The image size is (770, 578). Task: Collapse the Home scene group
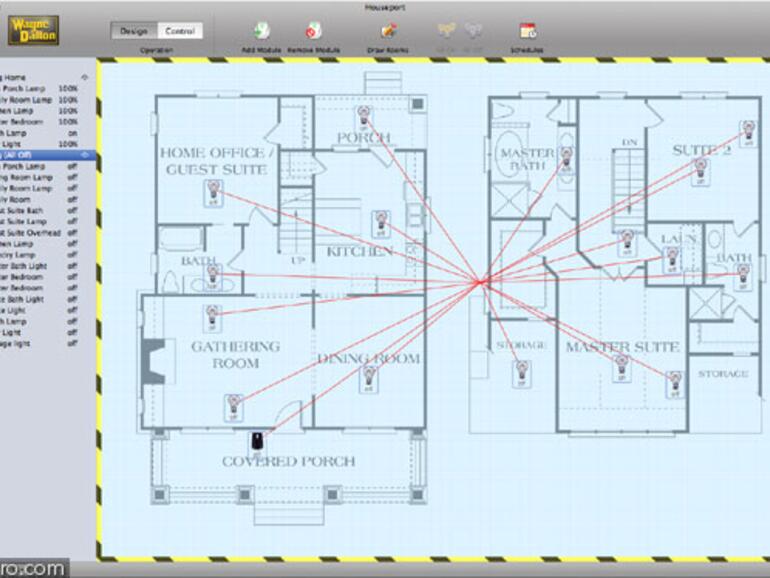coord(84,77)
